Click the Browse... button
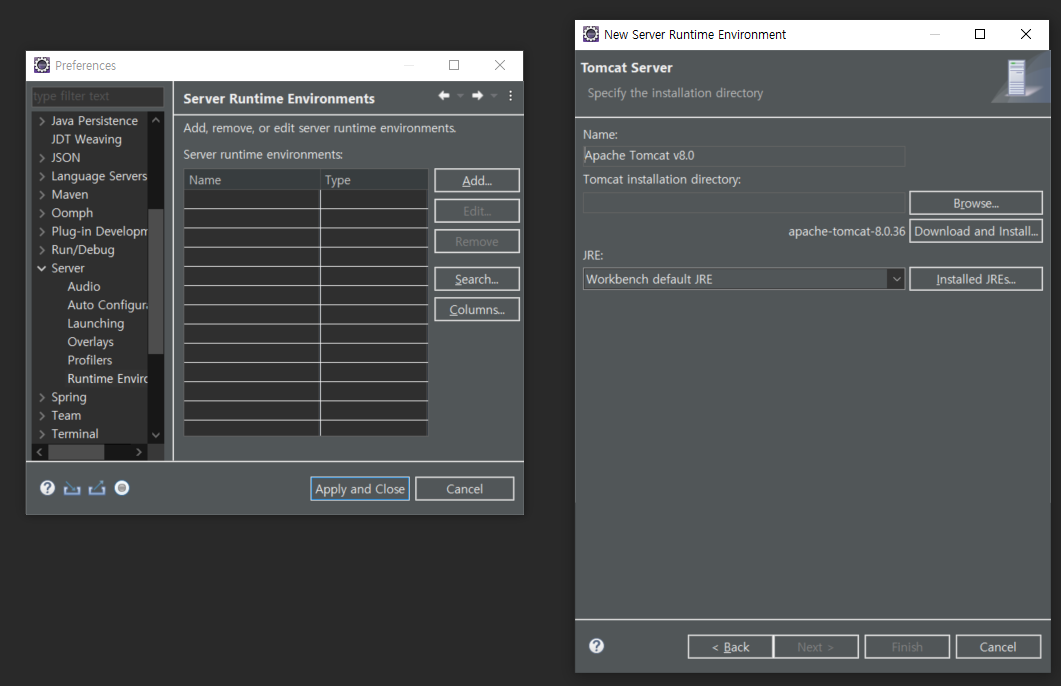This screenshot has height=686, width=1061. click(x=976, y=203)
